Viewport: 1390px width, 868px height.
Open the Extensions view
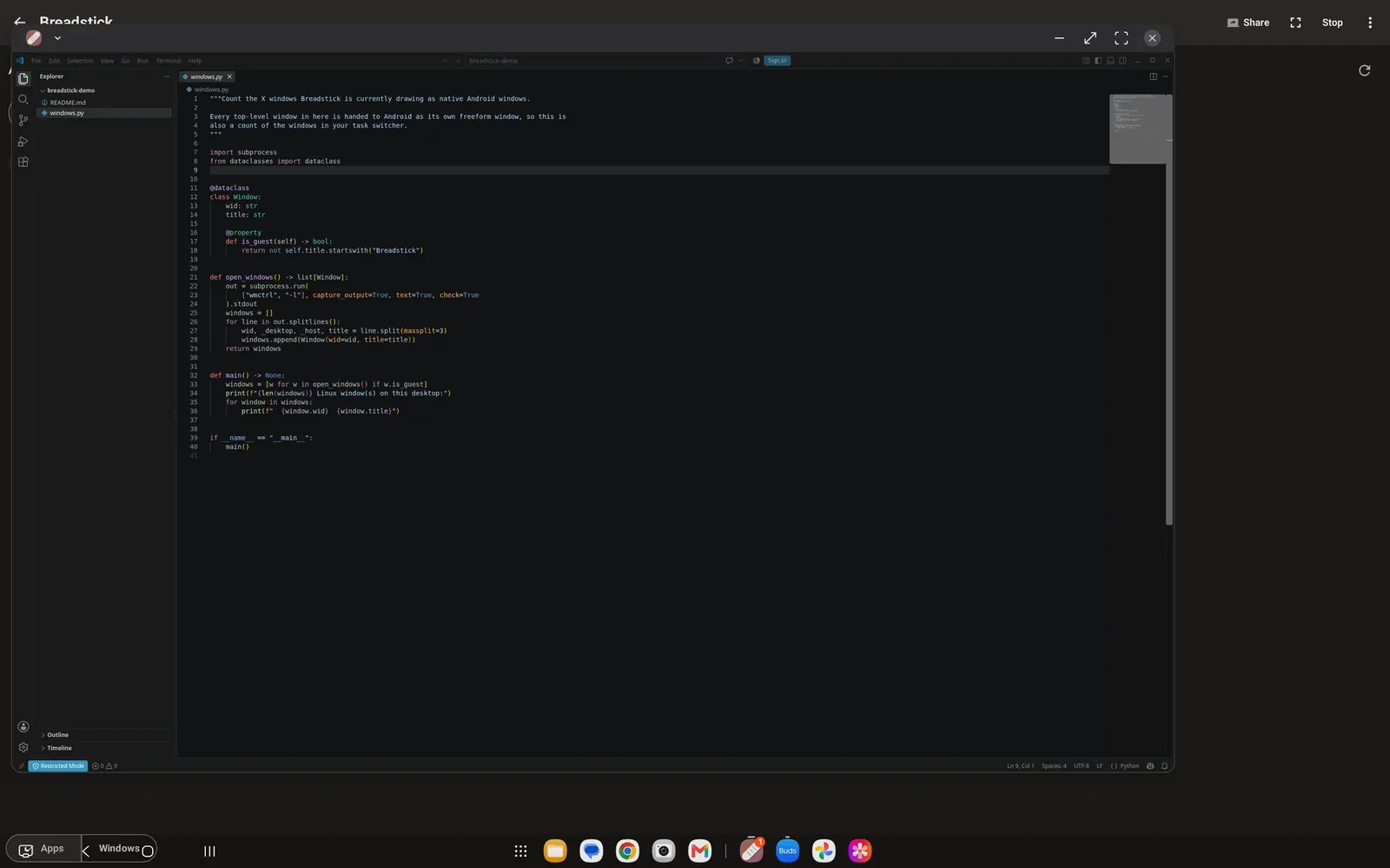23,162
